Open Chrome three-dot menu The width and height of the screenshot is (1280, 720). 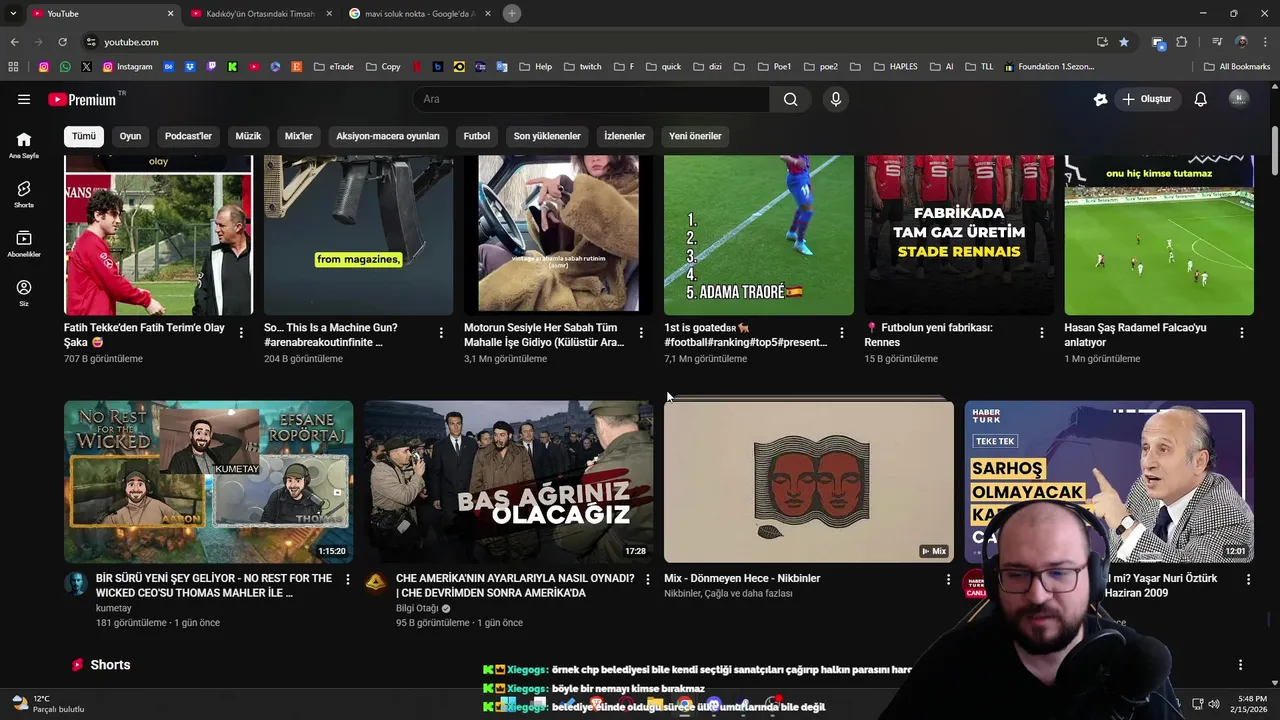(x=1263, y=42)
